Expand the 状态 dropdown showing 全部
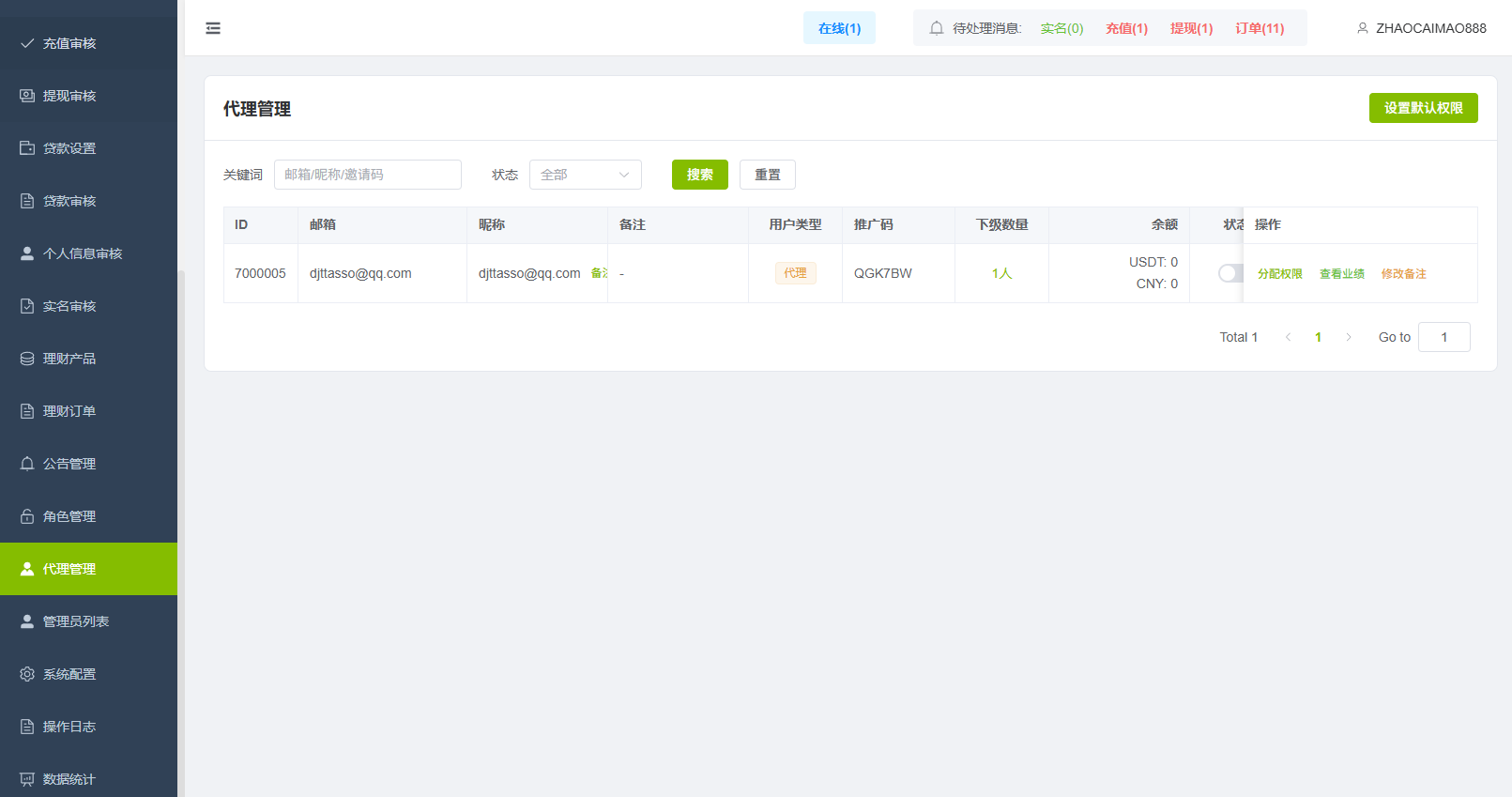The width and height of the screenshot is (1512, 797). (585, 175)
